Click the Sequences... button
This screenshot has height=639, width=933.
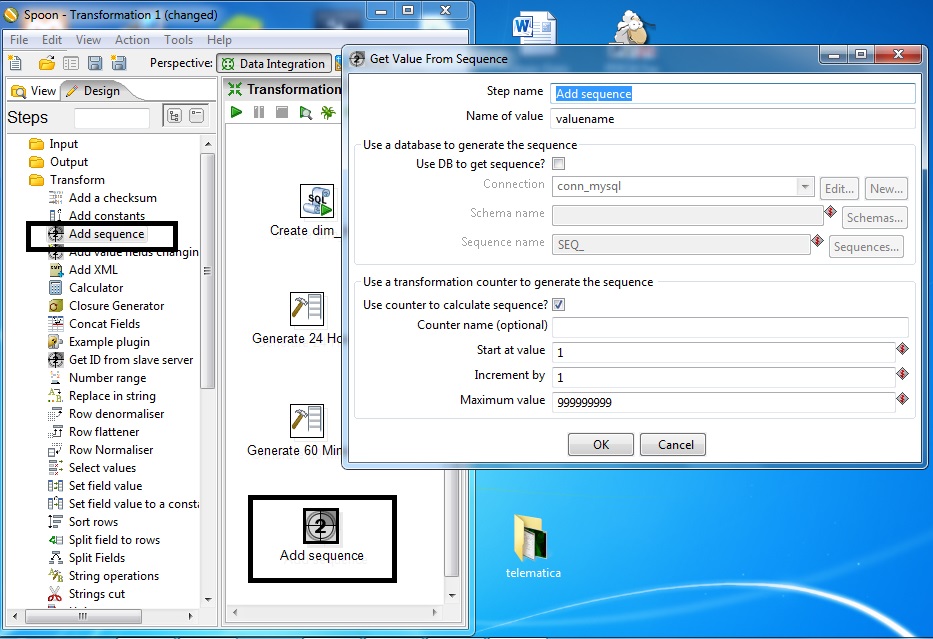point(866,247)
